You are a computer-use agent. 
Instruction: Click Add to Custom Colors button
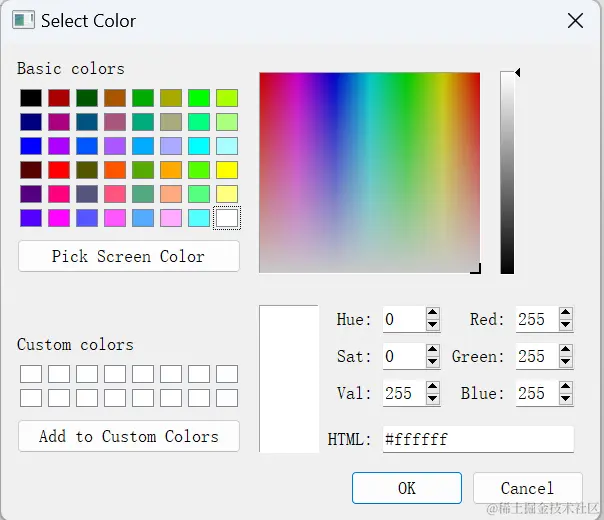pos(128,436)
